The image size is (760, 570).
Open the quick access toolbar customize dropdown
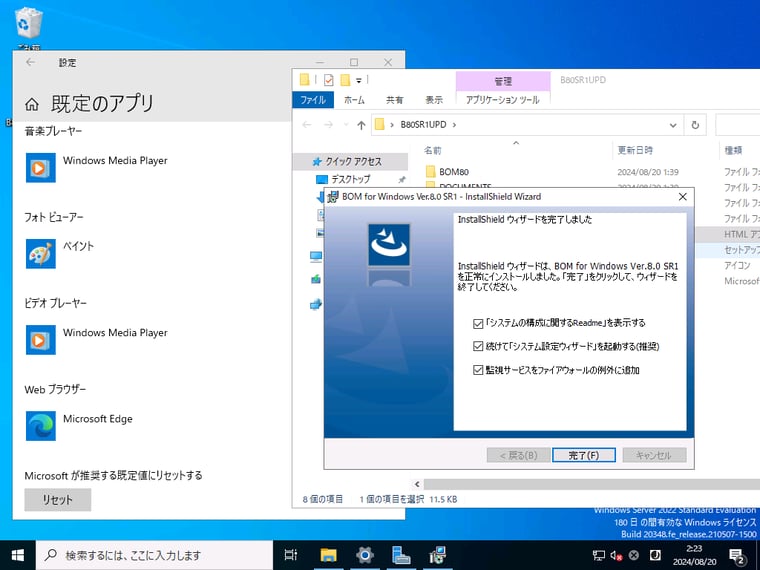click(x=359, y=80)
